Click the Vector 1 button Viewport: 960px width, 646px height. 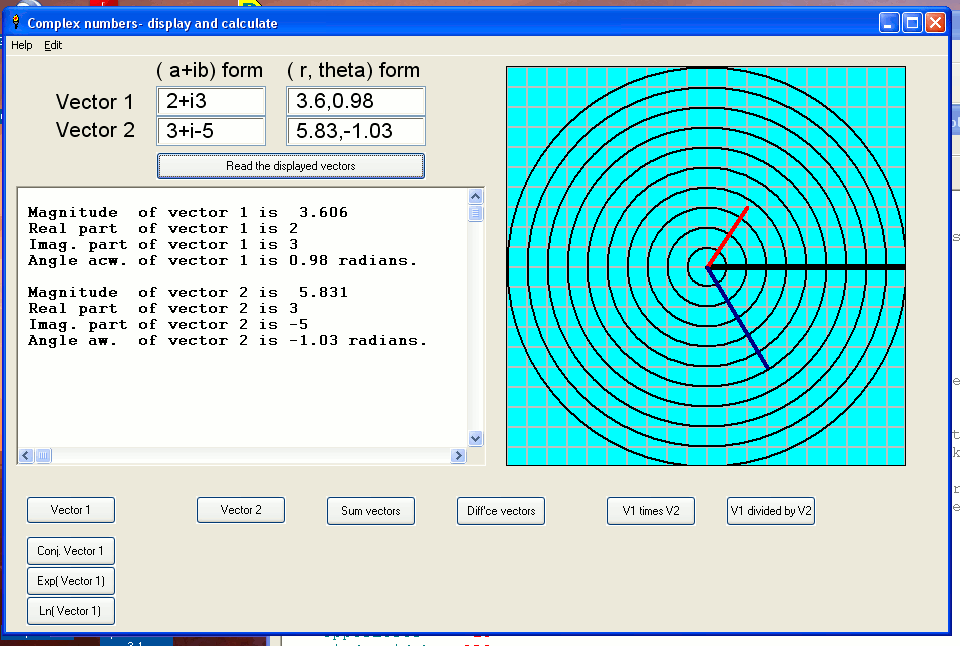coord(71,510)
